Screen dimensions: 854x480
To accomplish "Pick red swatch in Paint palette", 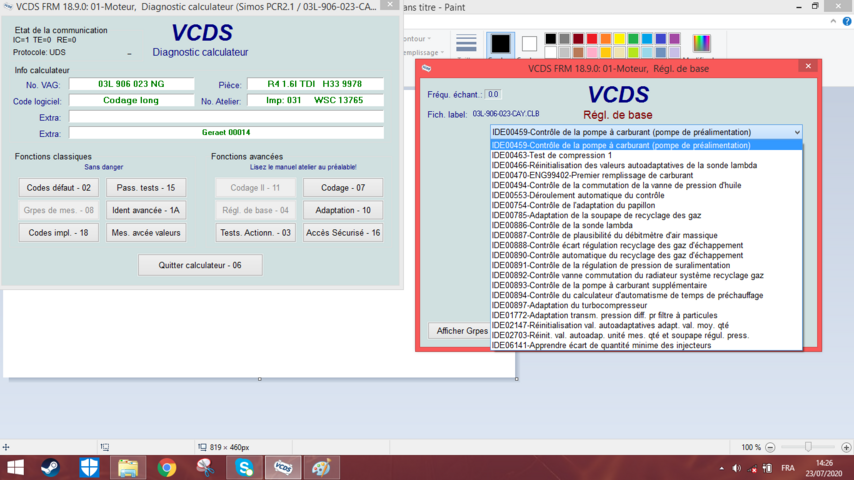I will [592, 39].
